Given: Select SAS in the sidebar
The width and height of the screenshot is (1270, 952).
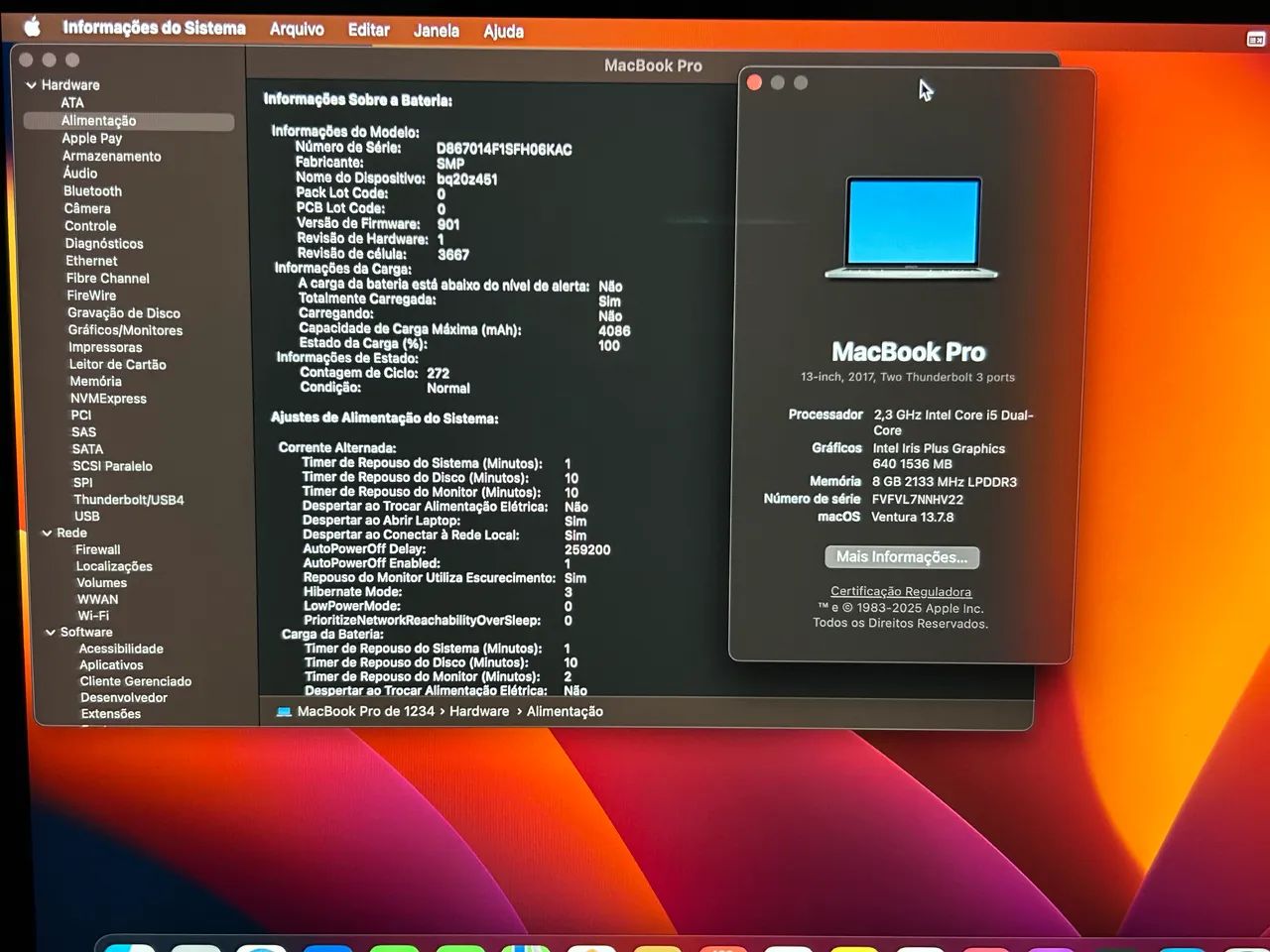Looking at the screenshot, I should click(84, 432).
